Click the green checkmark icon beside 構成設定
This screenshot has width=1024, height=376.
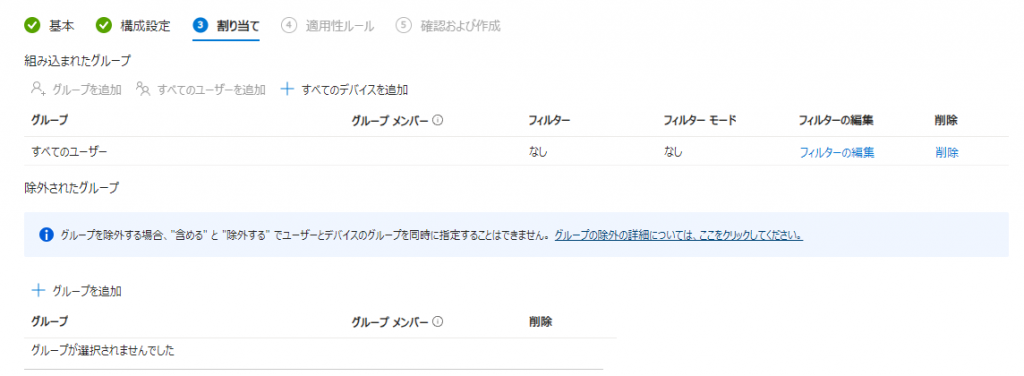[104, 25]
